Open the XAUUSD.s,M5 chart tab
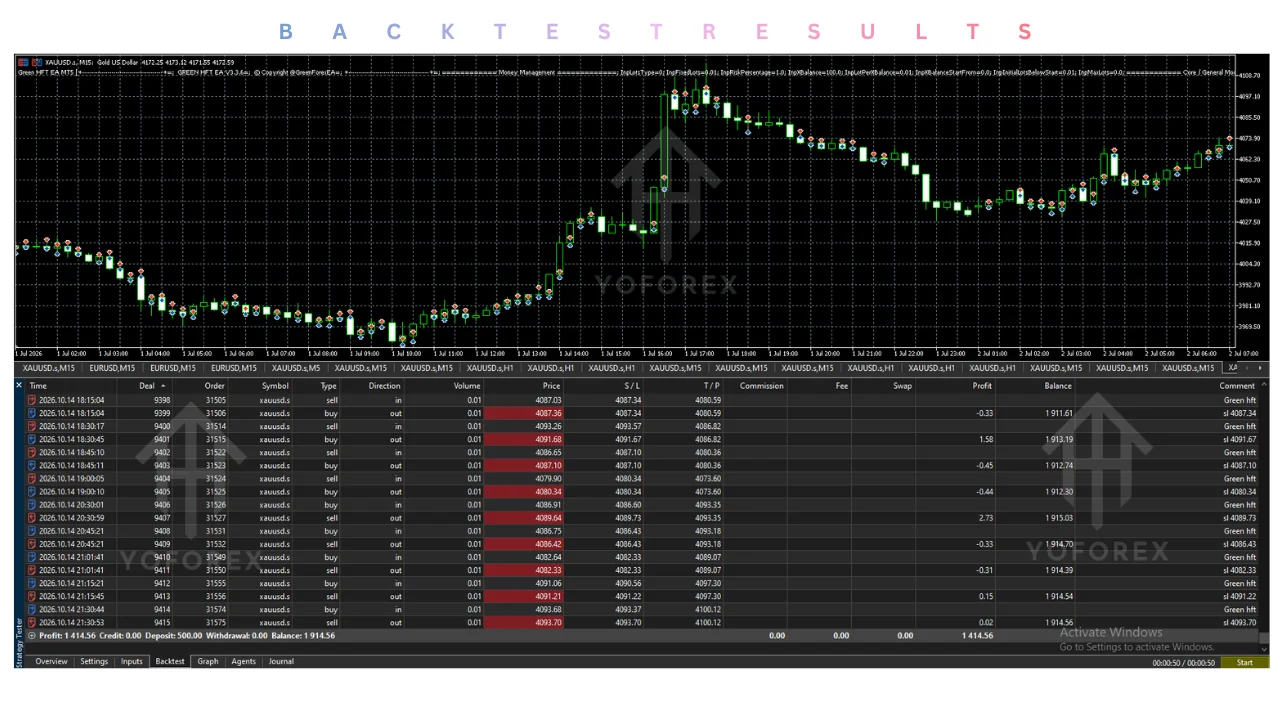 pos(297,368)
